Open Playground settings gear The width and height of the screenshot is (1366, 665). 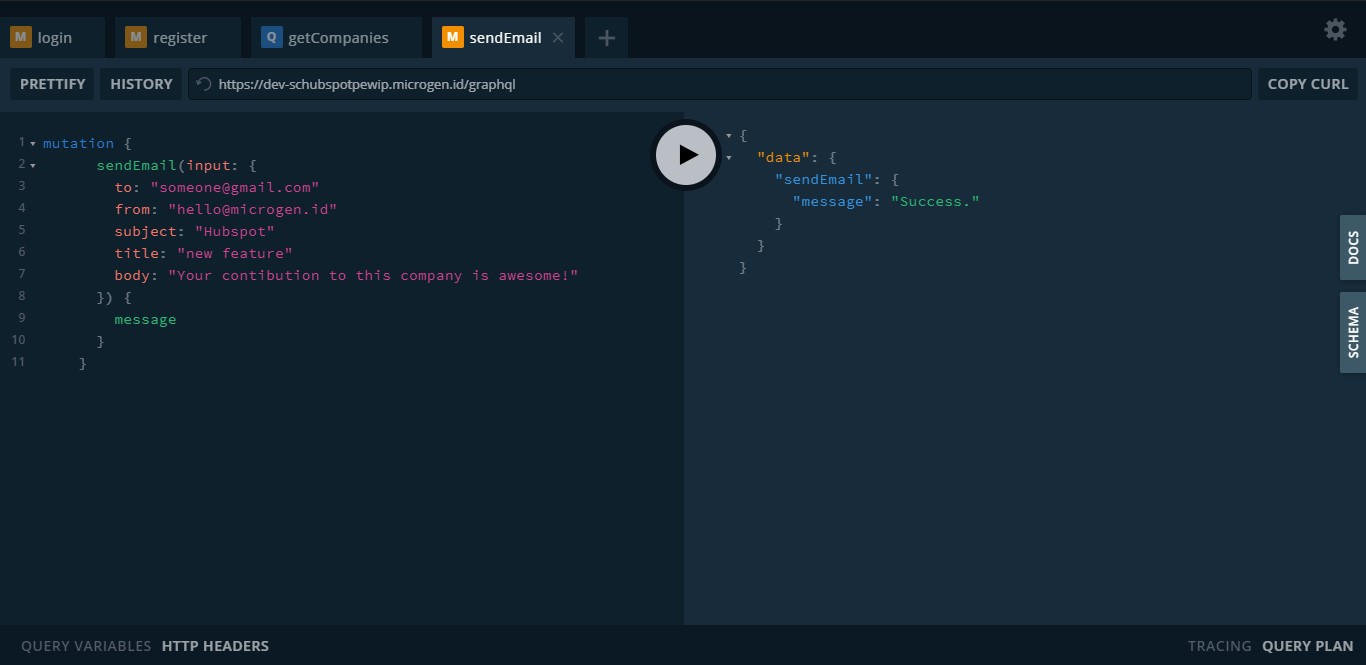click(1335, 30)
